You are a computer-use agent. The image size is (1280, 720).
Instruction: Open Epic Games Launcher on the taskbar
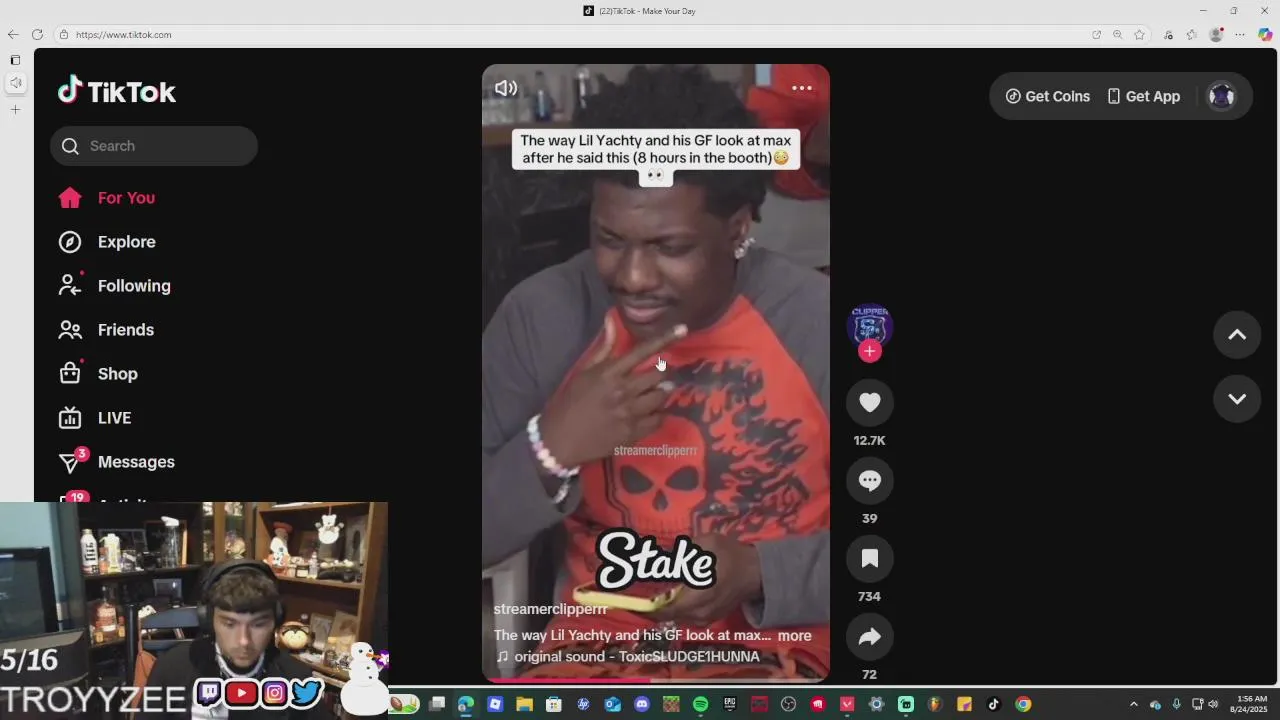coord(730,705)
